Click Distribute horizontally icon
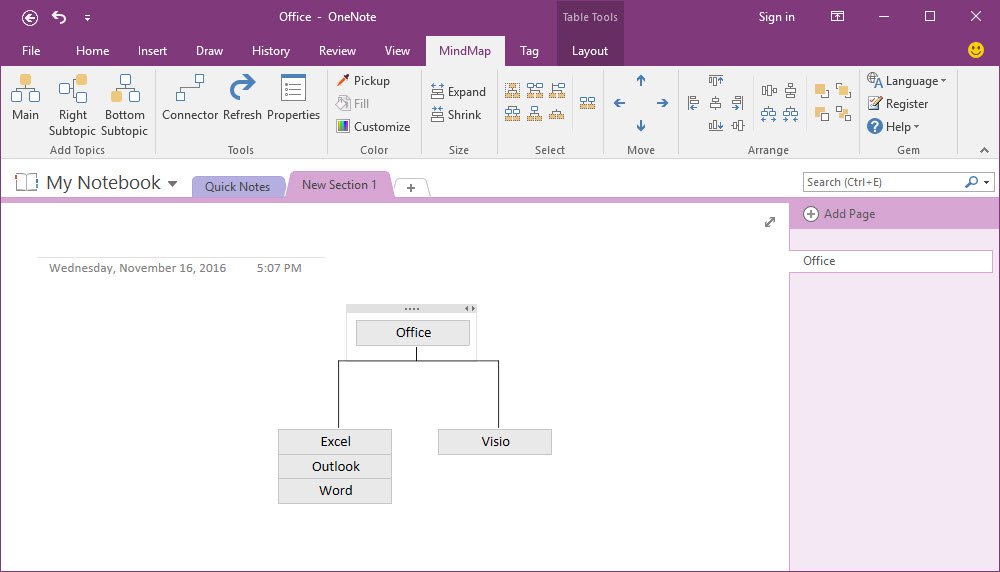The width and height of the screenshot is (1000, 572). [769, 91]
